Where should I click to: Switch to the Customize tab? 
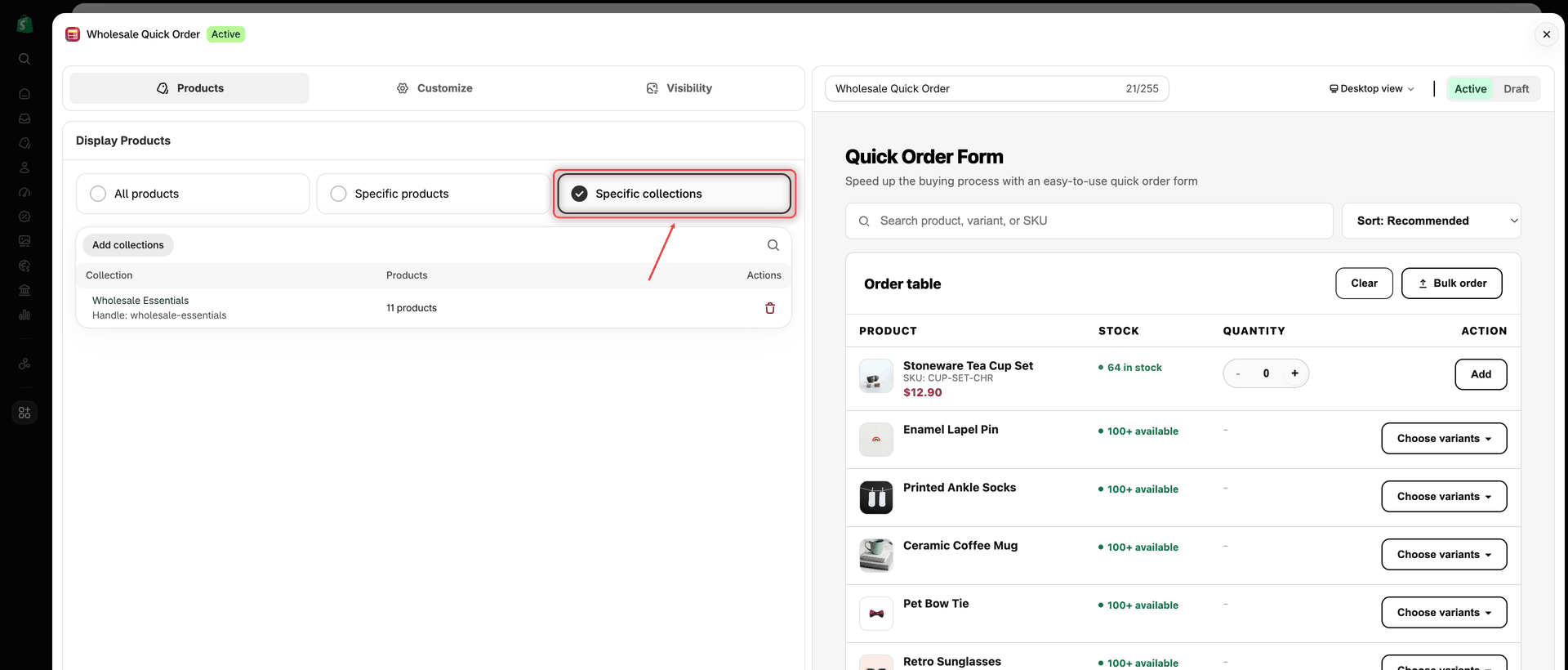434,88
